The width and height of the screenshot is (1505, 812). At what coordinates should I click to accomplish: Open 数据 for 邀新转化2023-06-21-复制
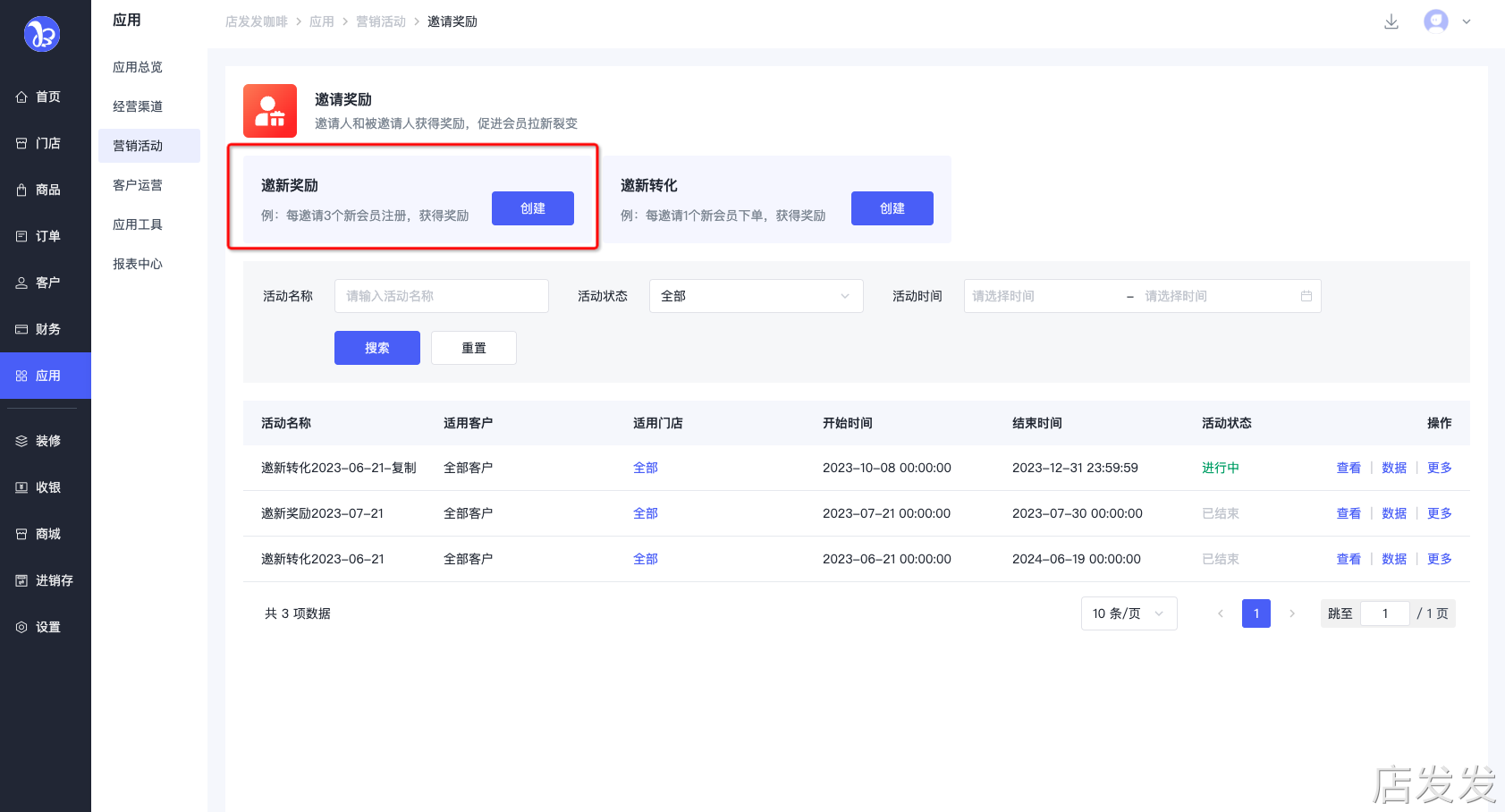(1394, 468)
